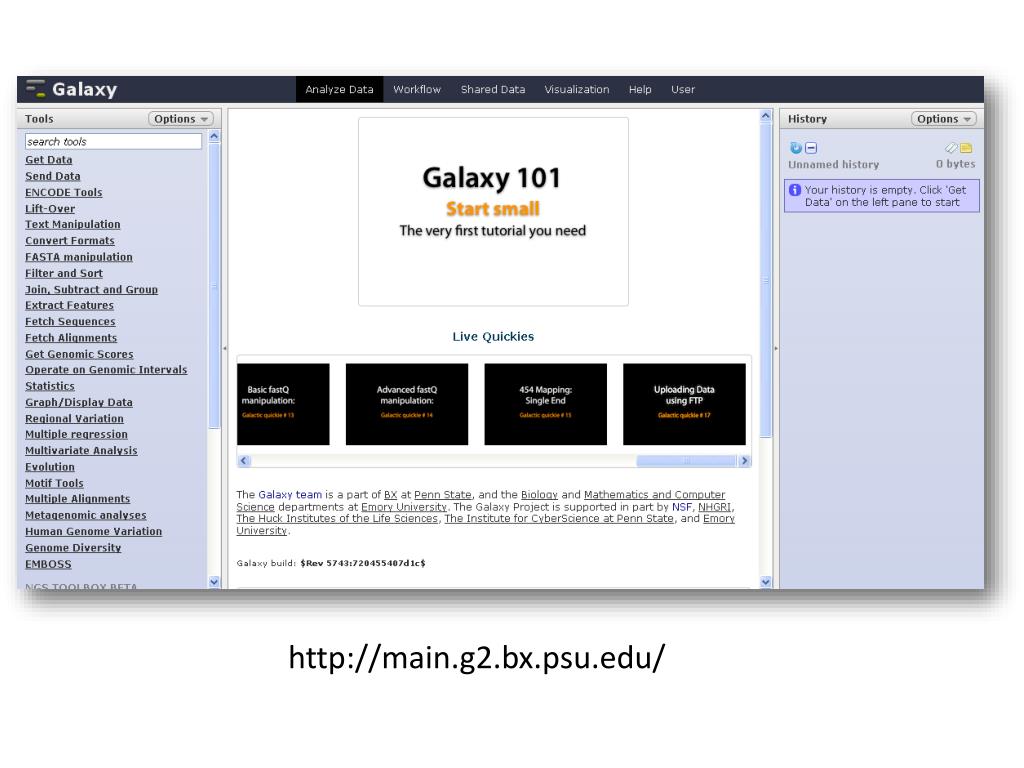Collapse all history items using minus icon
The image size is (1024, 768).
click(810, 148)
